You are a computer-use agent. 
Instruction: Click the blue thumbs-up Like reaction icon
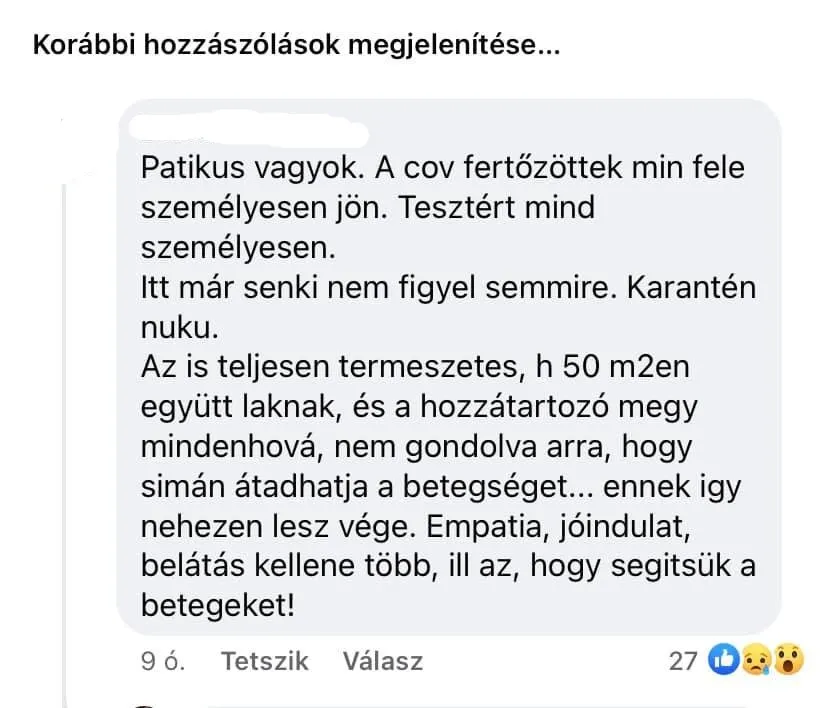721,660
